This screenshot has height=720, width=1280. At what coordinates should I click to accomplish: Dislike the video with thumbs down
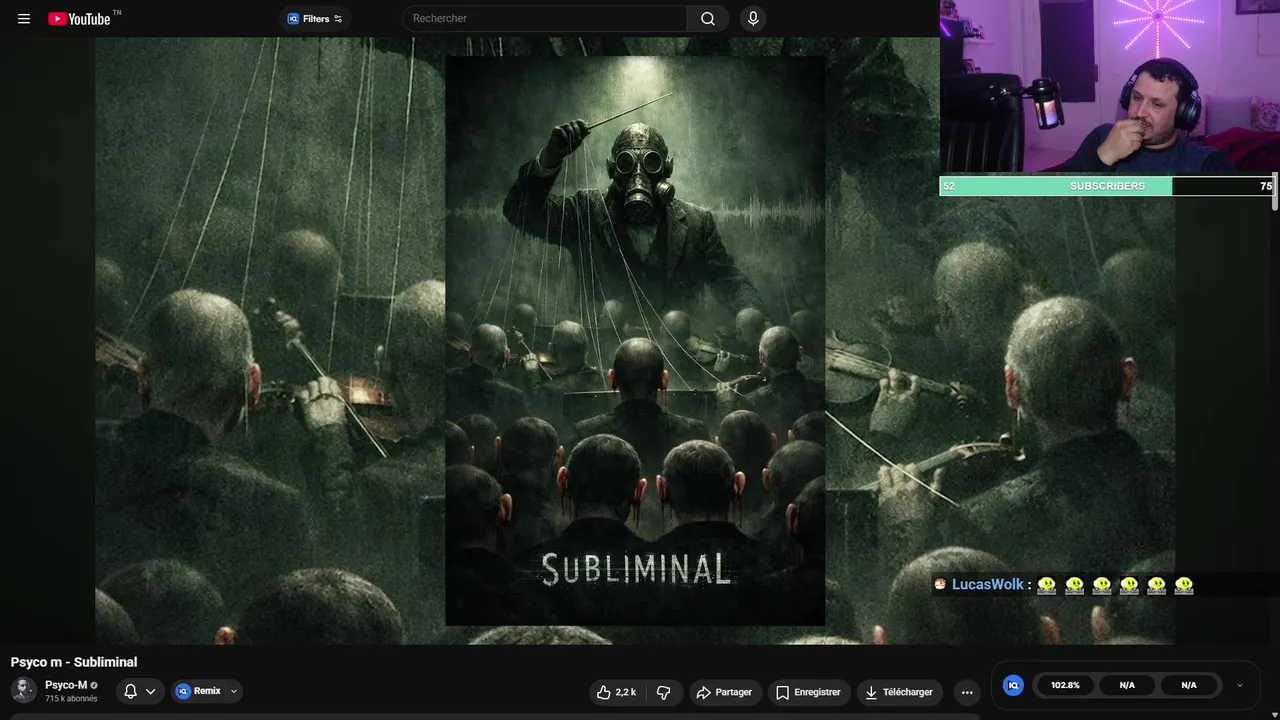pyautogui.click(x=663, y=692)
